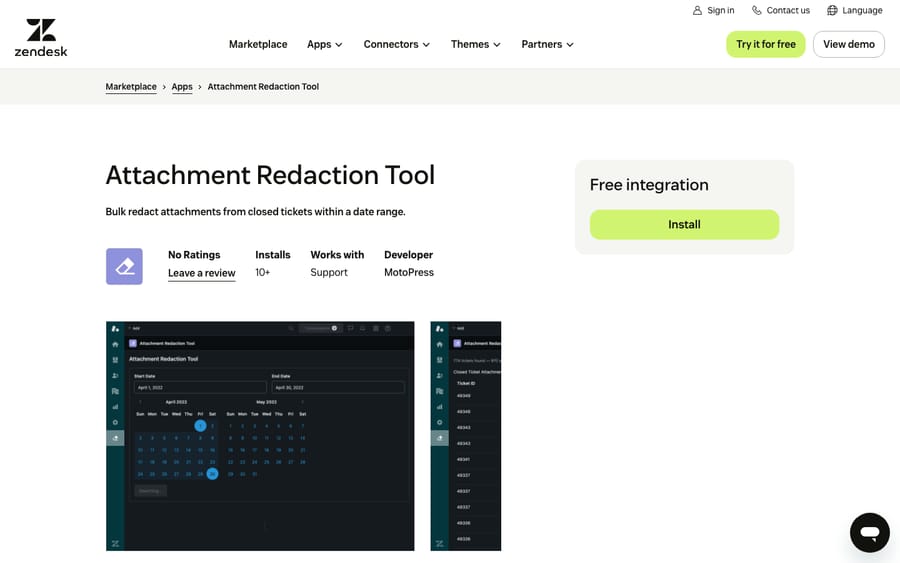Open the Marketplace nav item
900x563 pixels.
tap(258, 44)
